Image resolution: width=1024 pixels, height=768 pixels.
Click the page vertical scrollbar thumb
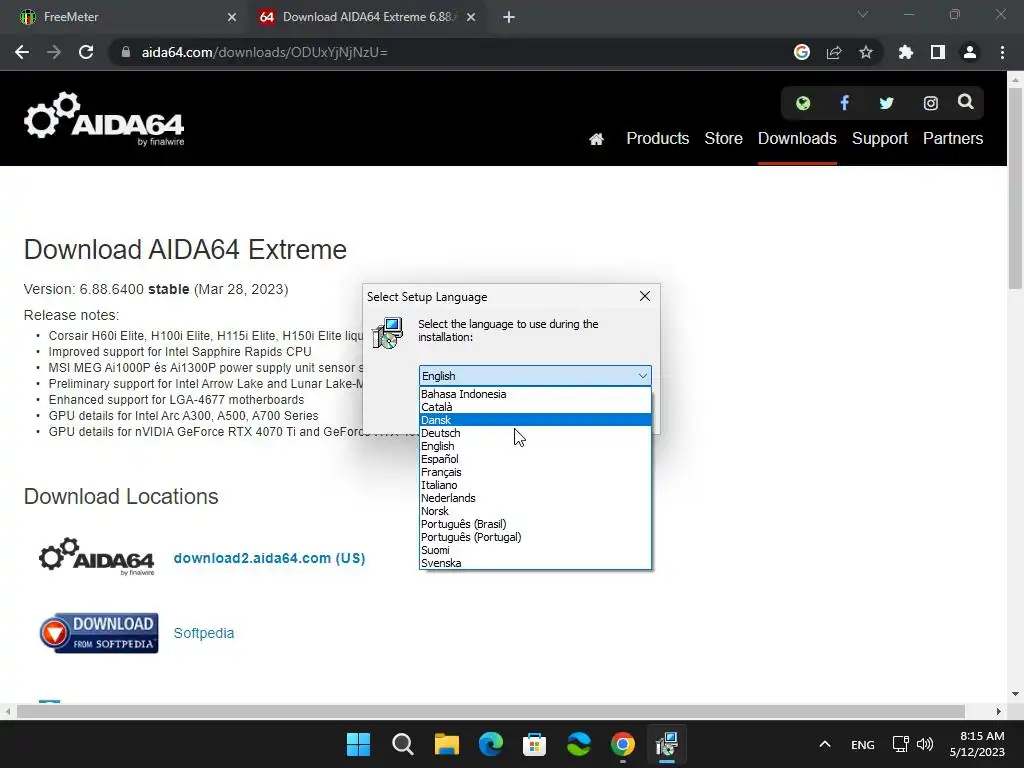pyautogui.click(x=1015, y=186)
